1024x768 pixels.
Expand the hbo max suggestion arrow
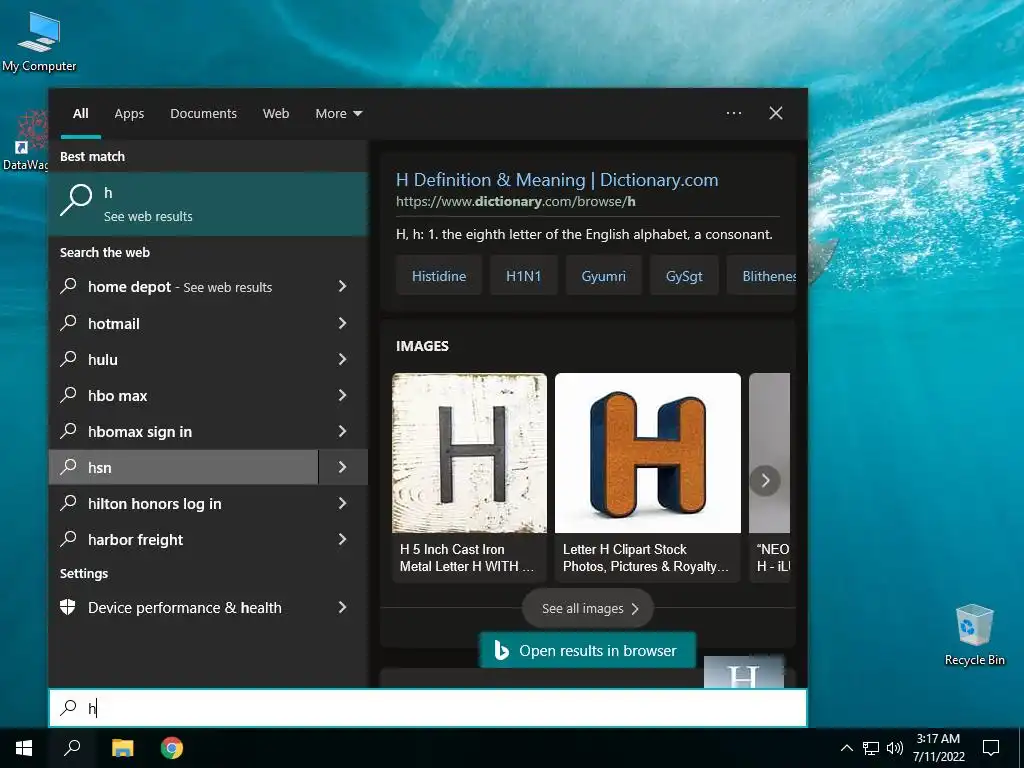pos(343,395)
